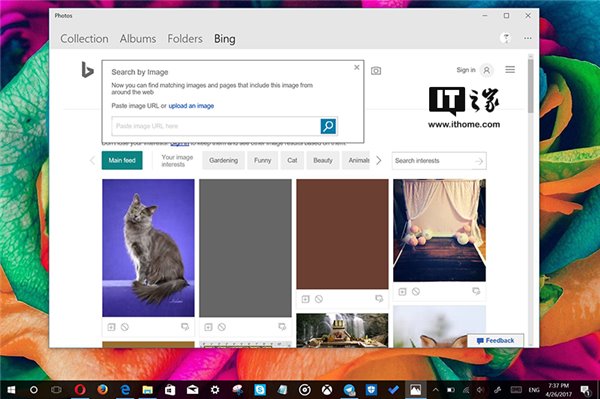This screenshot has width=600, height=399.
Task: Open the waterfall fountain thumbnail
Action: point(342,330)
